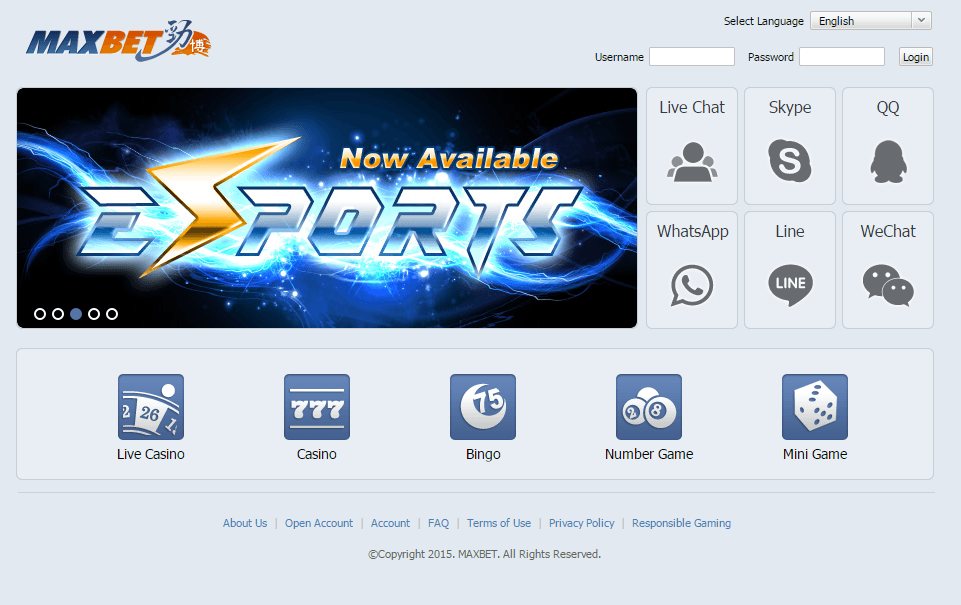961x605 pixels.
Task: Open the Responsible Gaming link
Action: (682, 523)
